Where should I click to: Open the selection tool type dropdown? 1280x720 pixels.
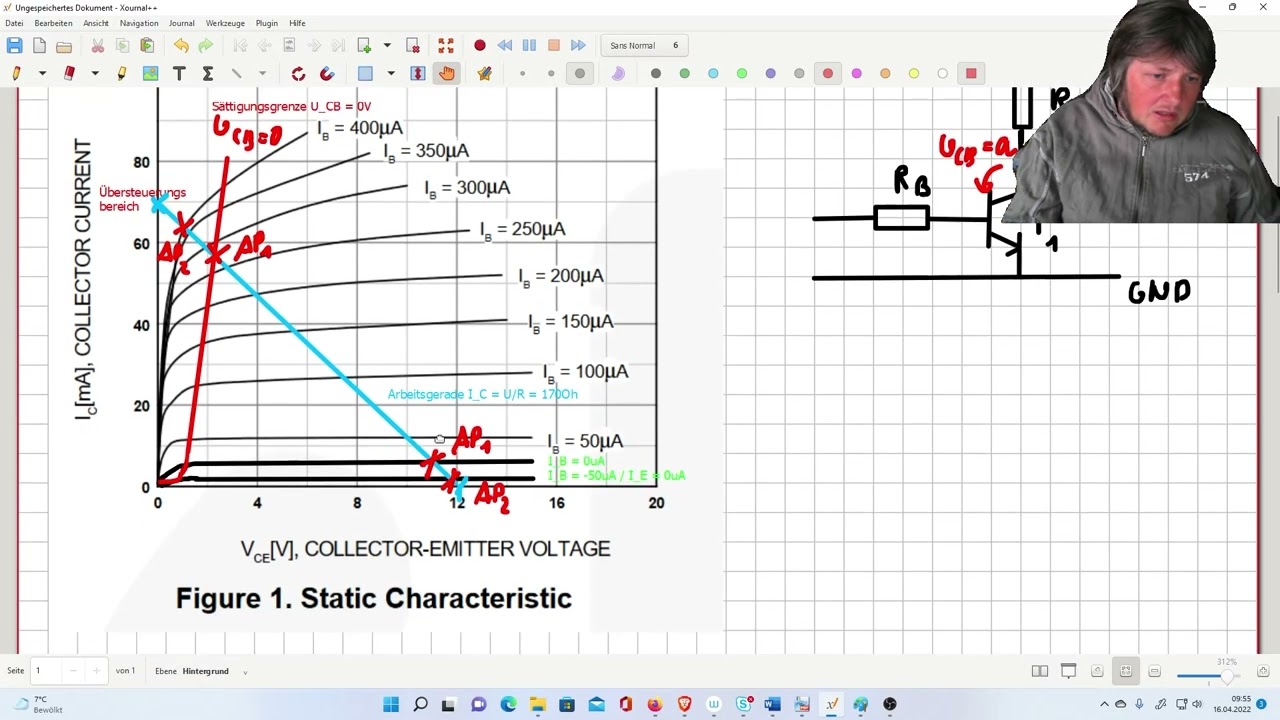(391, 73)
